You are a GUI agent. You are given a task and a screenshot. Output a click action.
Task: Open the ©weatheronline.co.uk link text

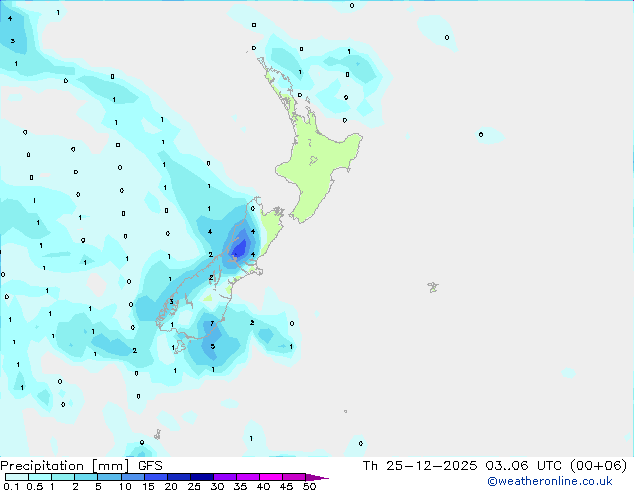[x=549, y=481]
